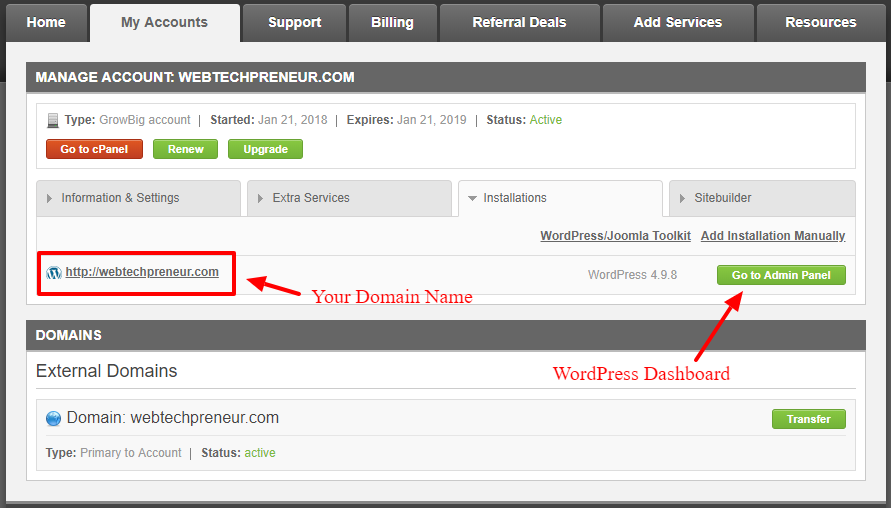Collapse the Installations arrow

click(472, 198)
